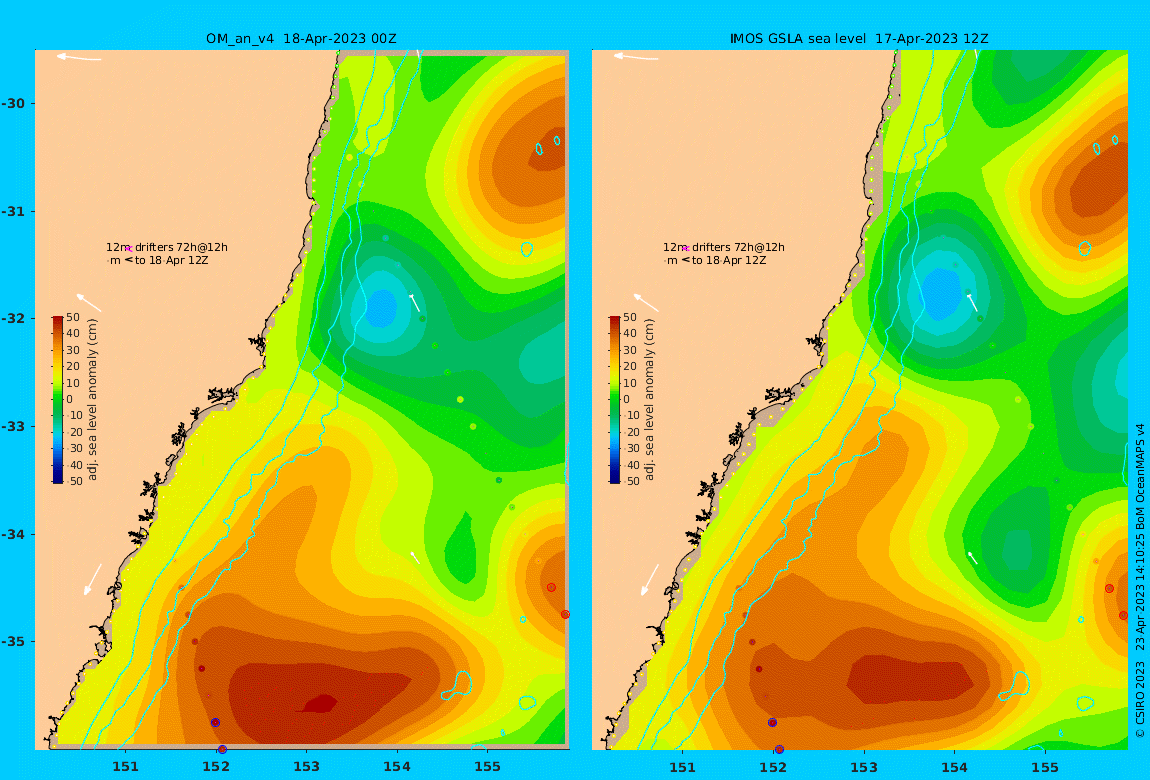
Task: Pick the dark red top of left colorbar
Action: tap(58, 320)
